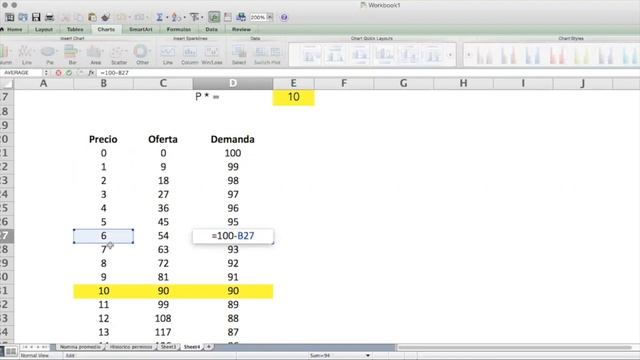
Task: Confirm formula entry with green checkmark
Action: pyautogui.click(x=69, y=73)
